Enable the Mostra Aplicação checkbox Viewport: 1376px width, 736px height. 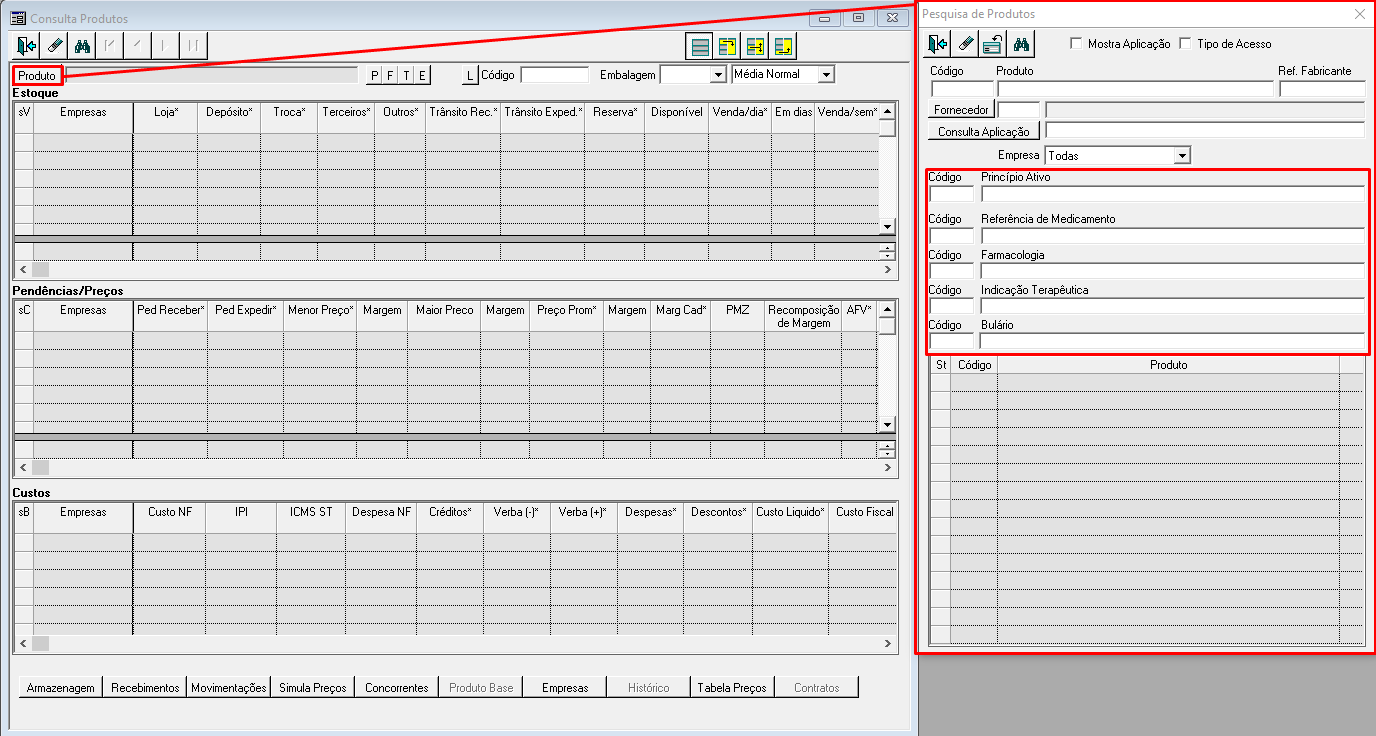(1076, 44)
